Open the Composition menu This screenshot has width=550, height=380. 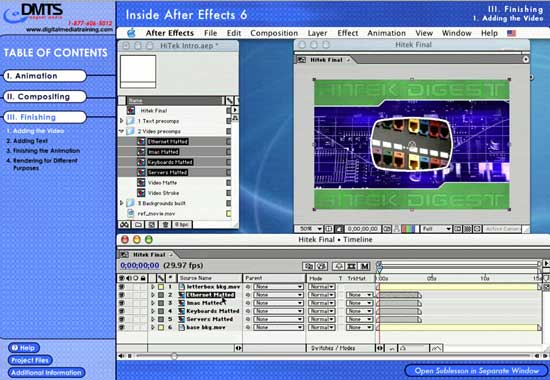click(x=274, y=33)
